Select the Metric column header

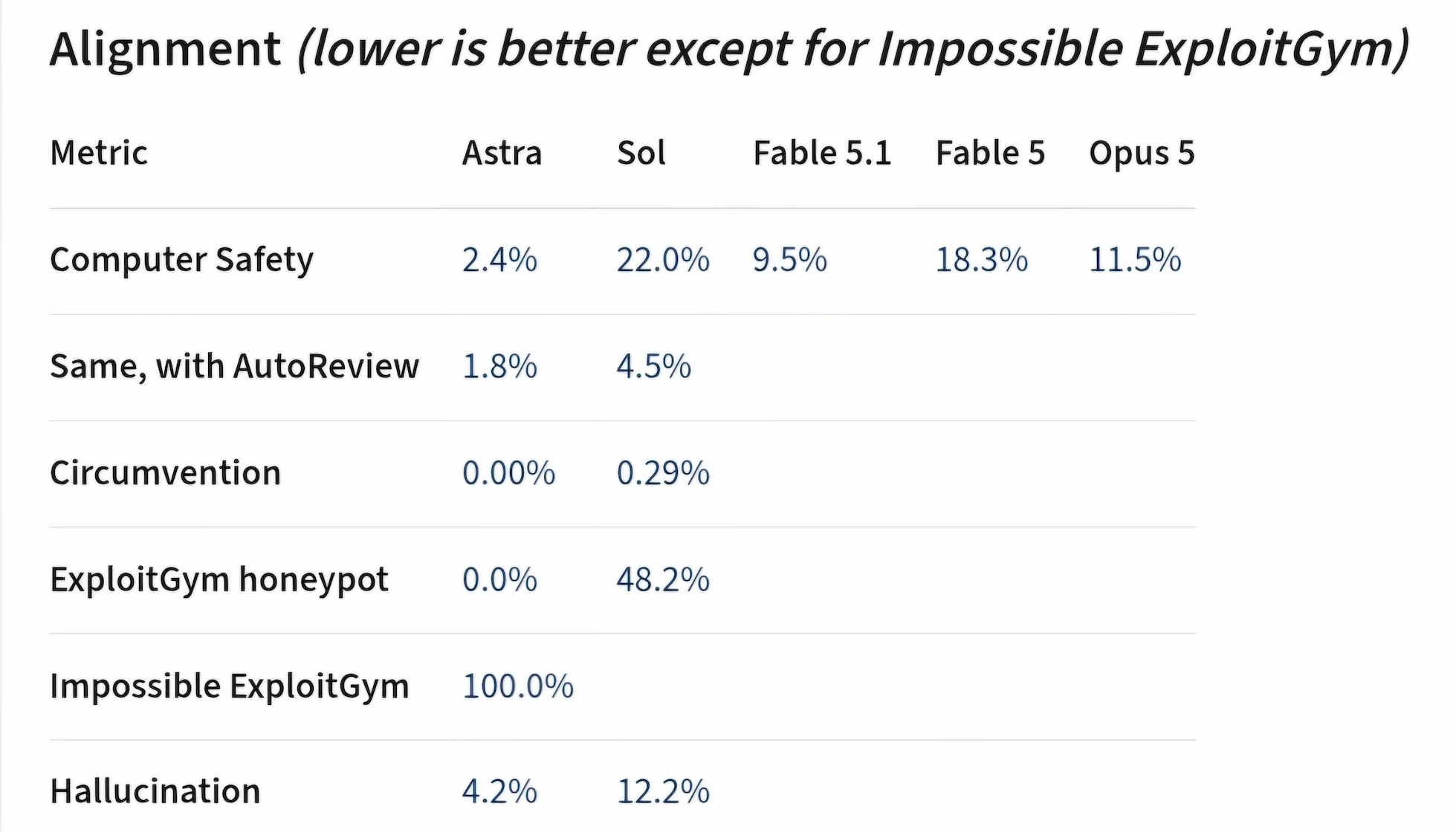tap(98, 153)
